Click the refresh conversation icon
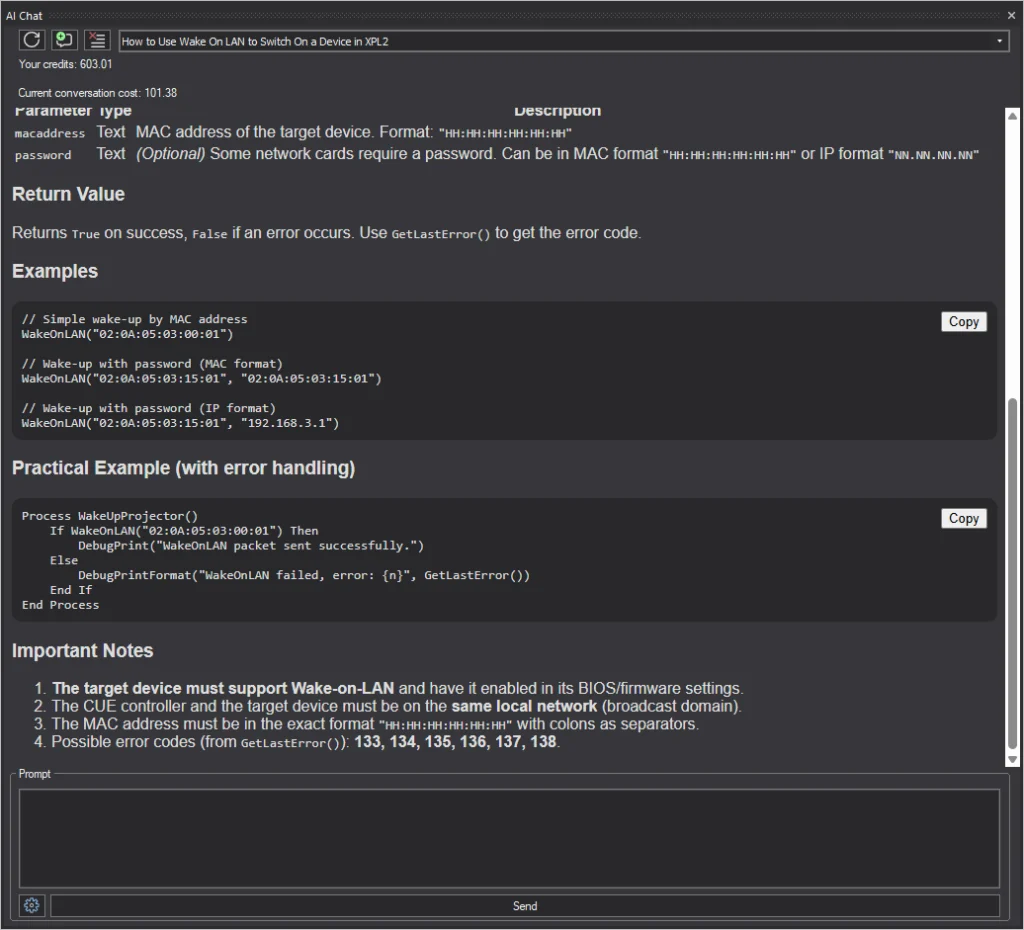 [x=32, y=40]
